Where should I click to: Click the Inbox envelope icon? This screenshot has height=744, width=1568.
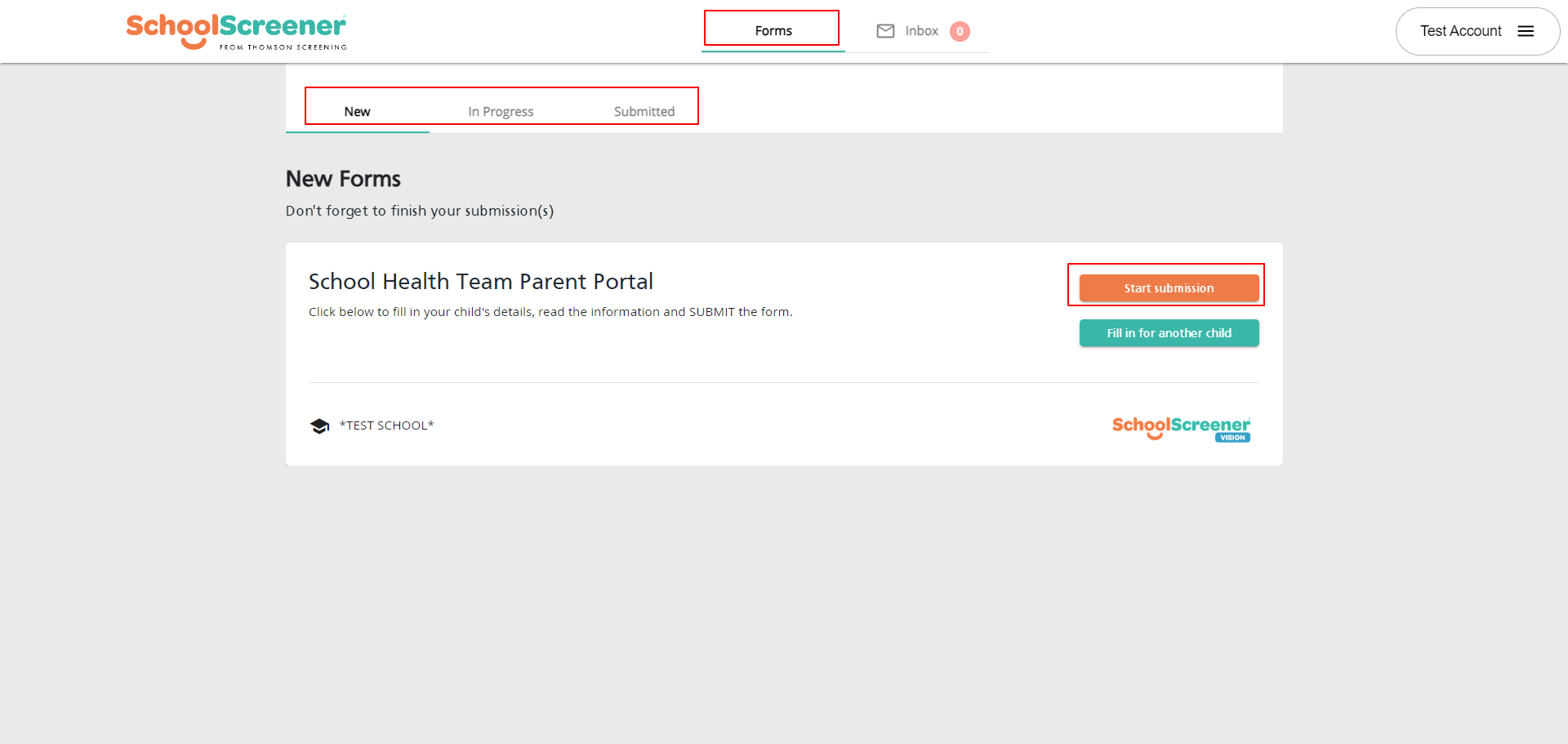[885, 31]
